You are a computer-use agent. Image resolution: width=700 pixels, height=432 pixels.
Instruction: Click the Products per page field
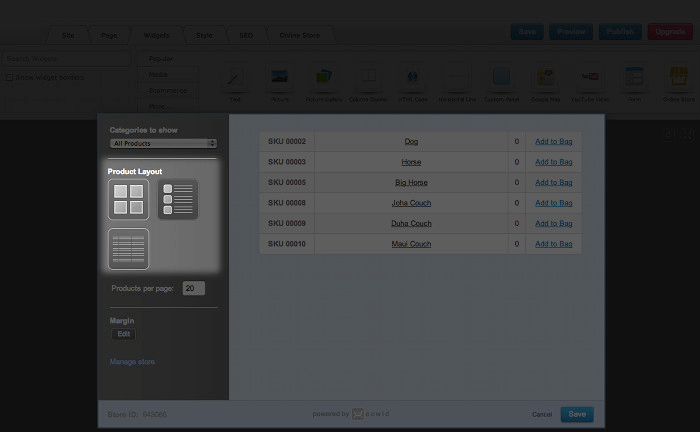194,288
